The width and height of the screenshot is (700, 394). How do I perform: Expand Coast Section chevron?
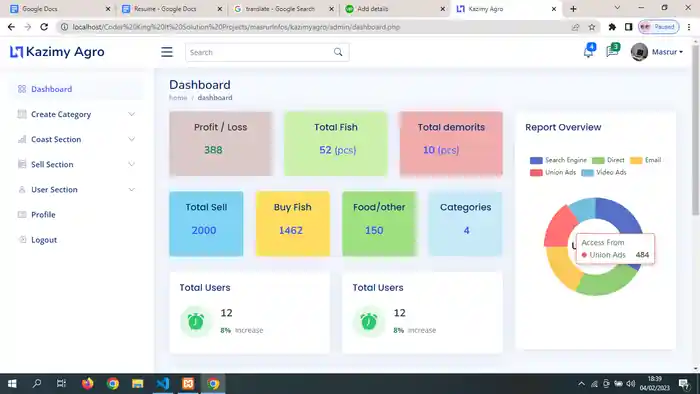coord(131,139)
